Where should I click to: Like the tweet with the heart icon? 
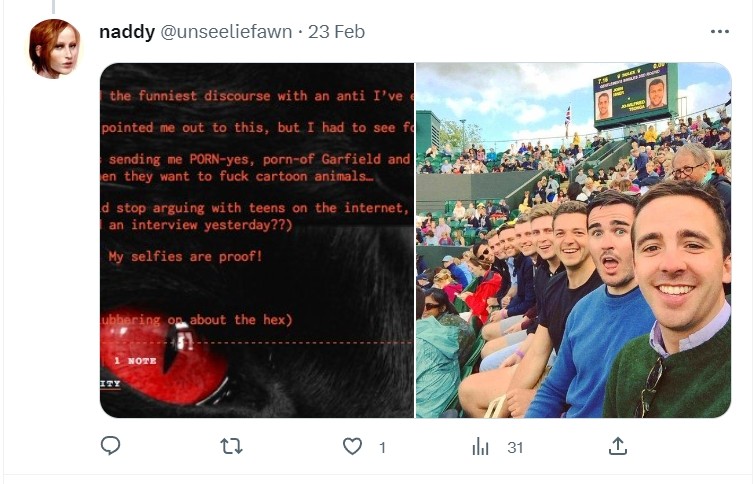(352, 446)
